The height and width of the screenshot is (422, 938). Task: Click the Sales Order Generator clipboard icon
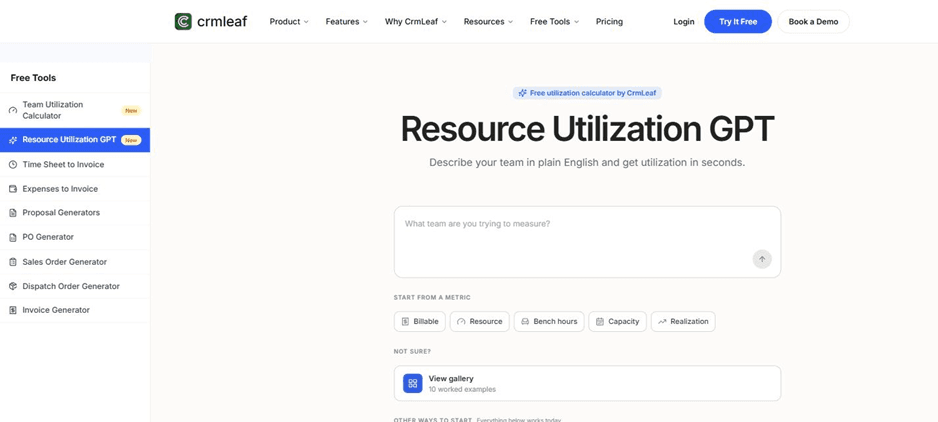[x=13, y=262]
